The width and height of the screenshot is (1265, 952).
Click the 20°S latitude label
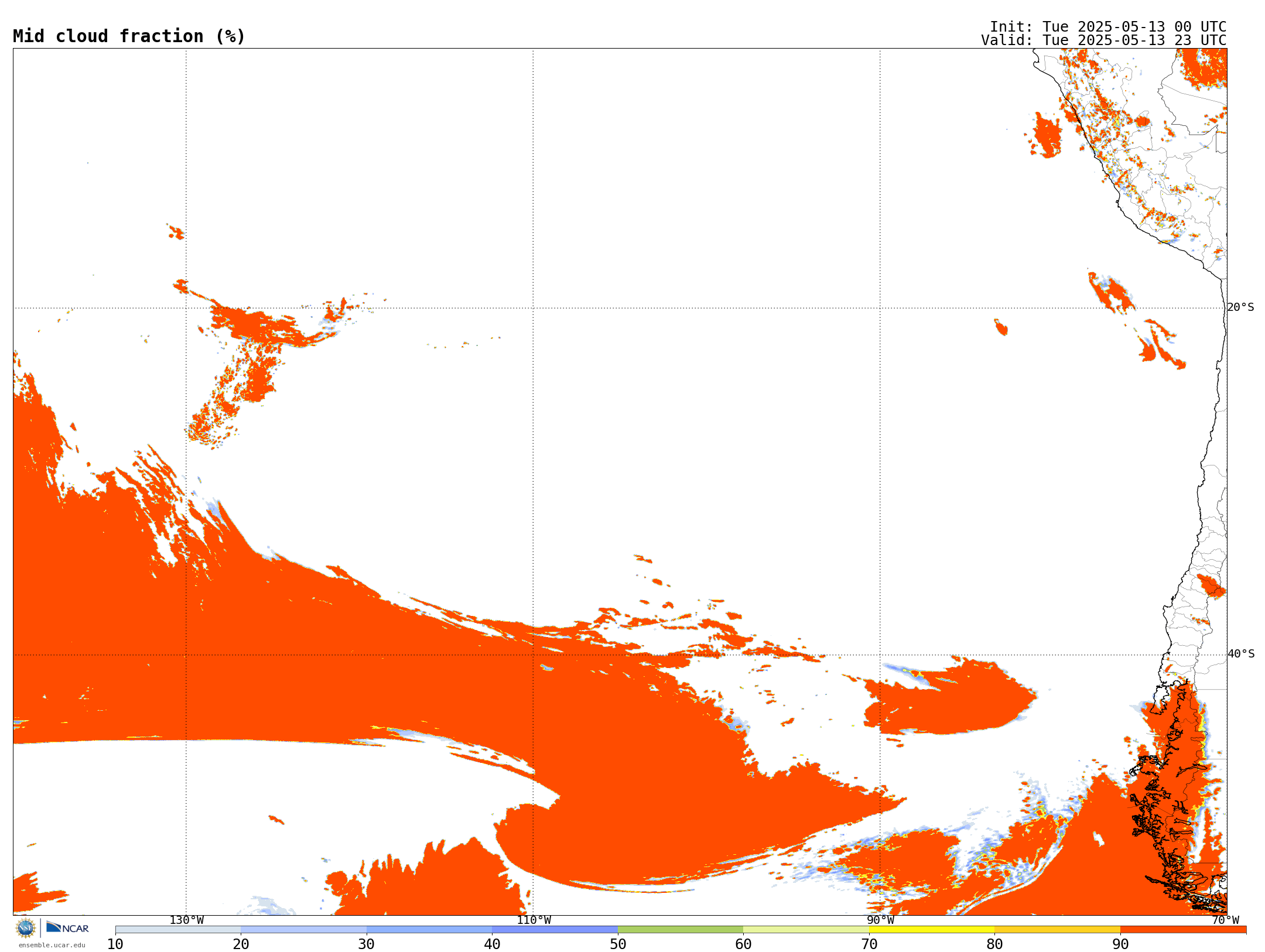click(x=1241, y=307)
